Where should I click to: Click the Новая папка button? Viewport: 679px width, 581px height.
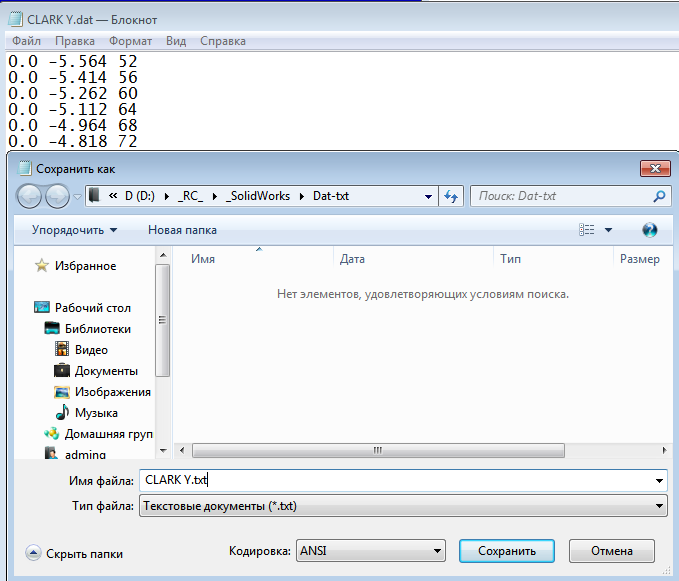(x=182, y=230)
